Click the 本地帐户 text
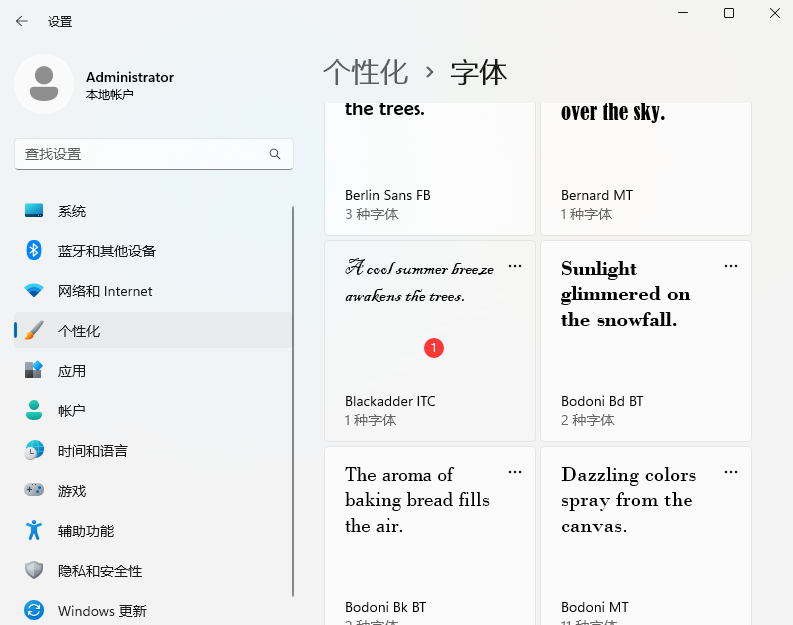This screenshot has width=793, height=625. click(x=110, y=95)
